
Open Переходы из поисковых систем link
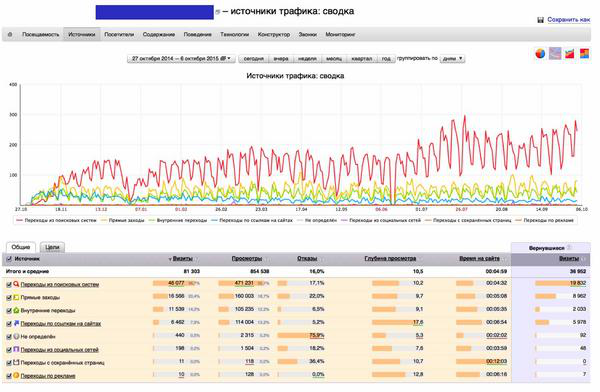60,284
